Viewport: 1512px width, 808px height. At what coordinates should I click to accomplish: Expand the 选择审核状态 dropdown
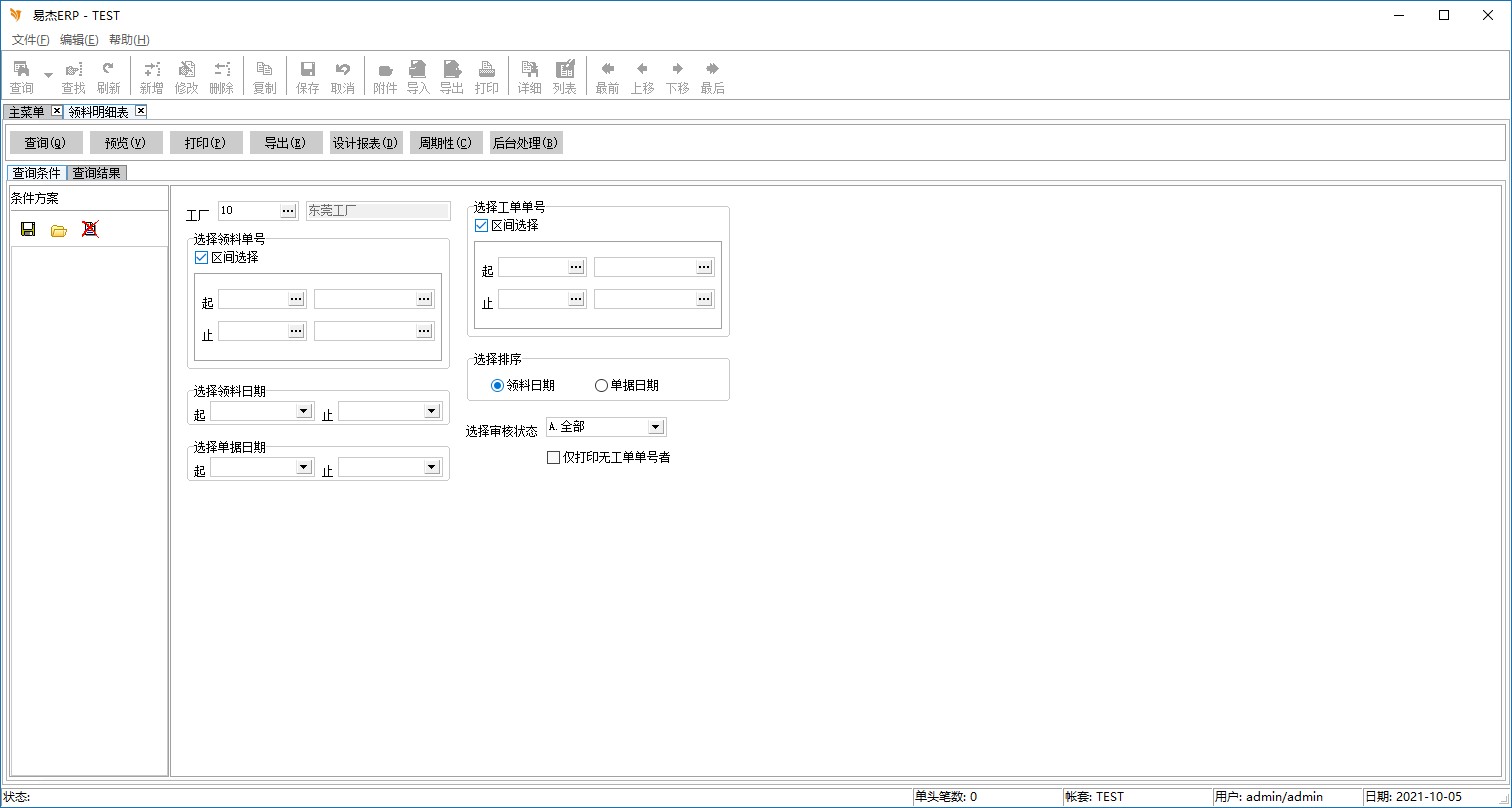pyautogui.click(x=655, y=427)
